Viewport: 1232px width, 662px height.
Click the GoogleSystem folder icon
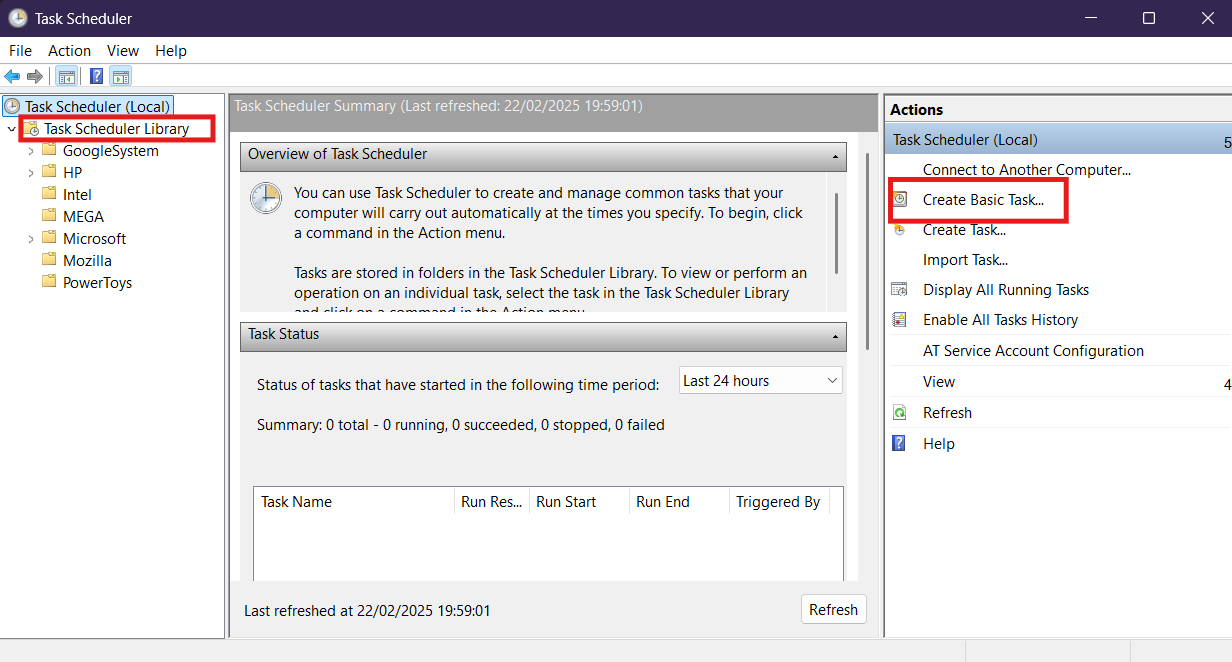tap(50, 151)
